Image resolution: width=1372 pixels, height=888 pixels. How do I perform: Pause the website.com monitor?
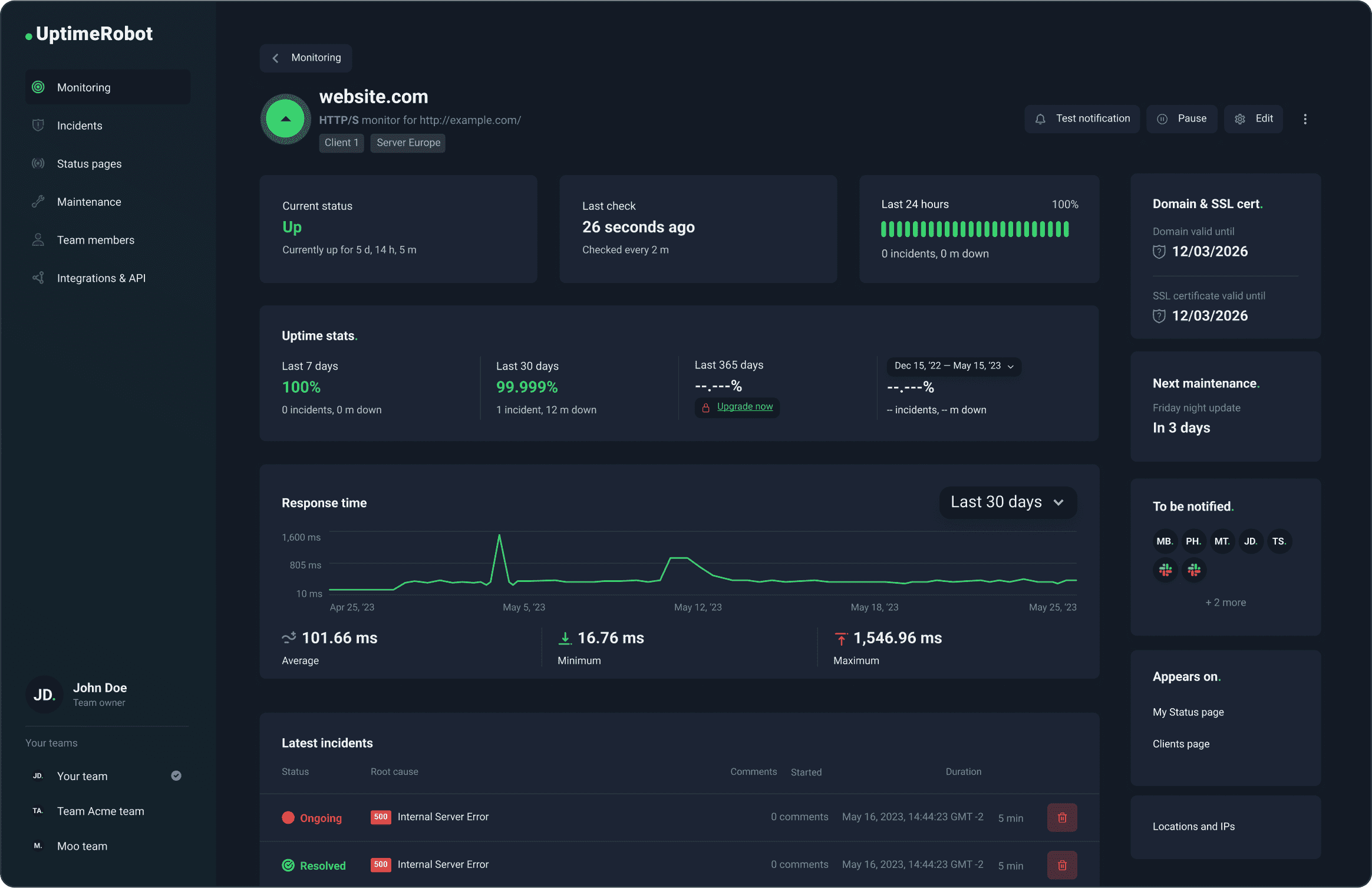point(1182,119)
